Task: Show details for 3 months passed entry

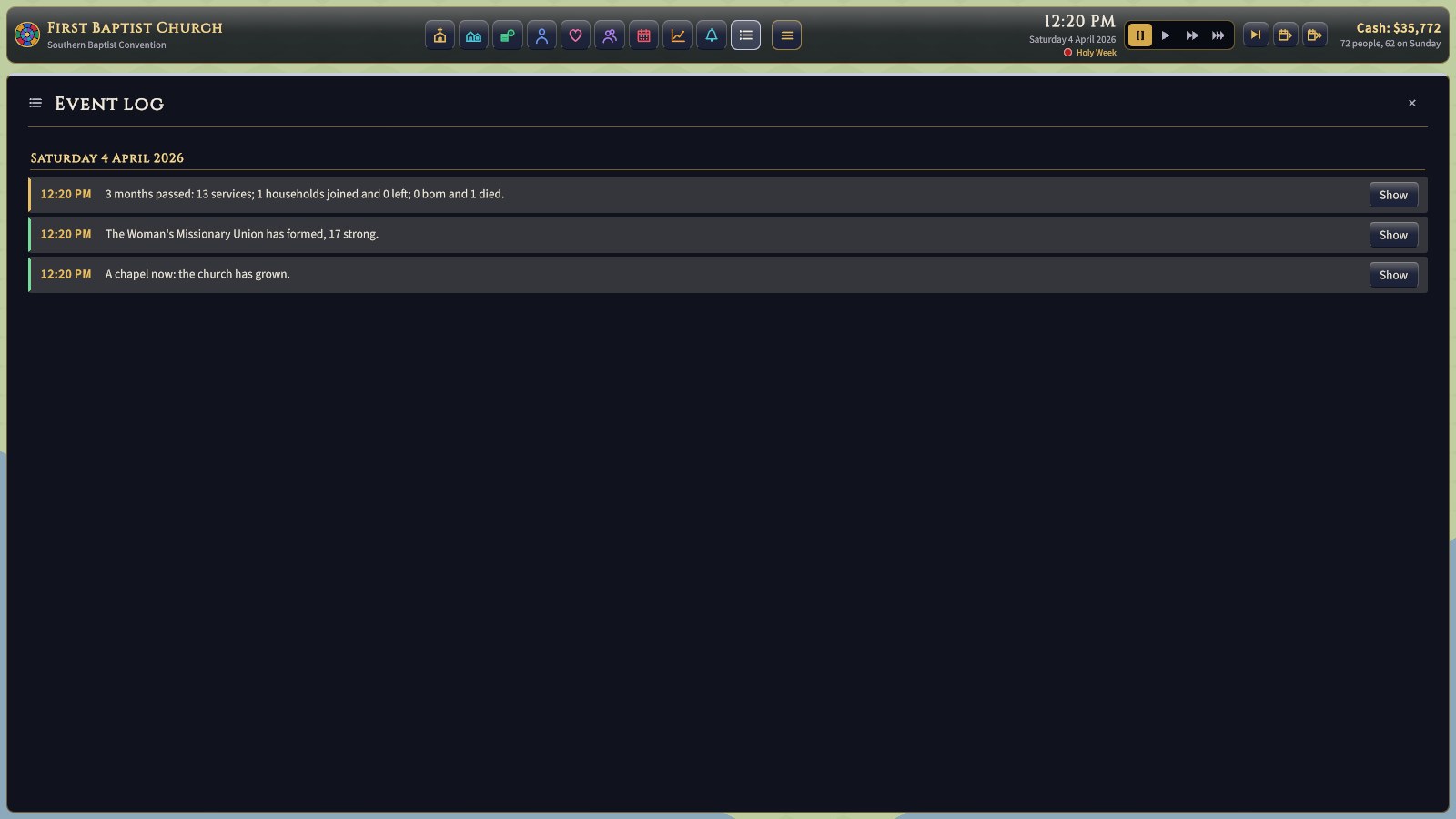Action: (x=1393, y=195)
